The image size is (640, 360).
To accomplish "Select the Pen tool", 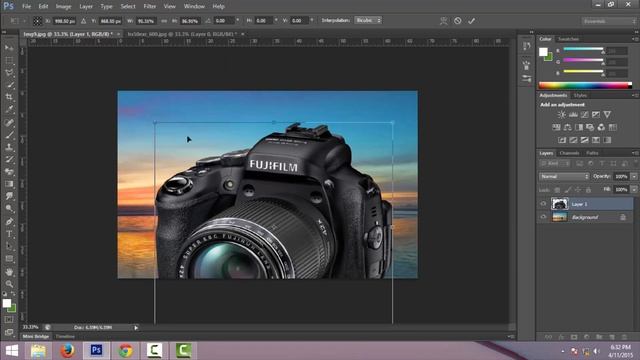I will pyautogui.click(x=9, y=222).
